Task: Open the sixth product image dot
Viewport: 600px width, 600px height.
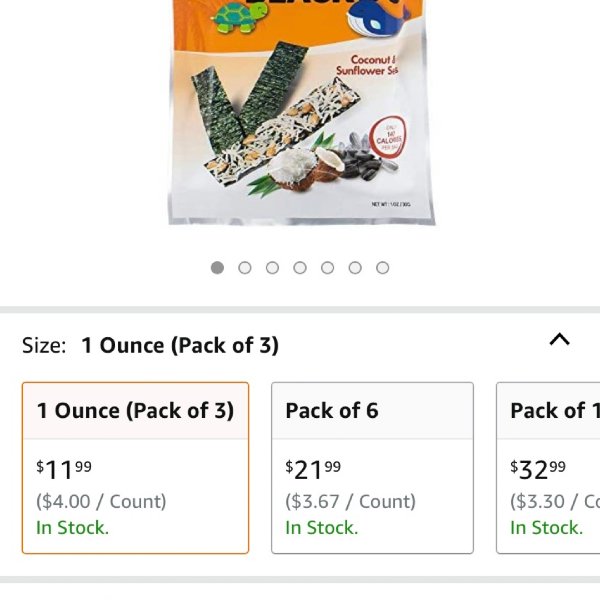Action: pyautogui.click(x=355, y=268)
